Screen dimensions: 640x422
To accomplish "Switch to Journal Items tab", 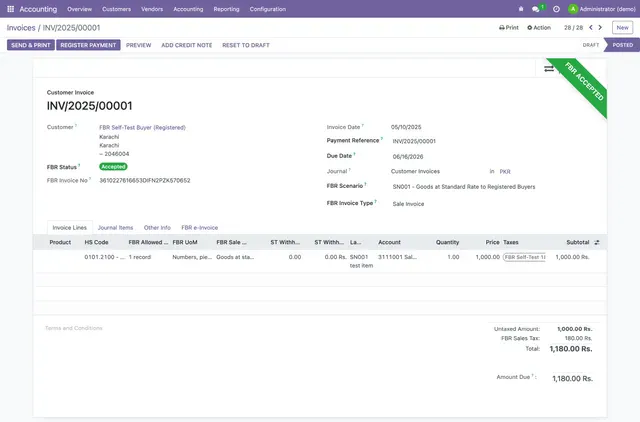I will pos(116,228).
